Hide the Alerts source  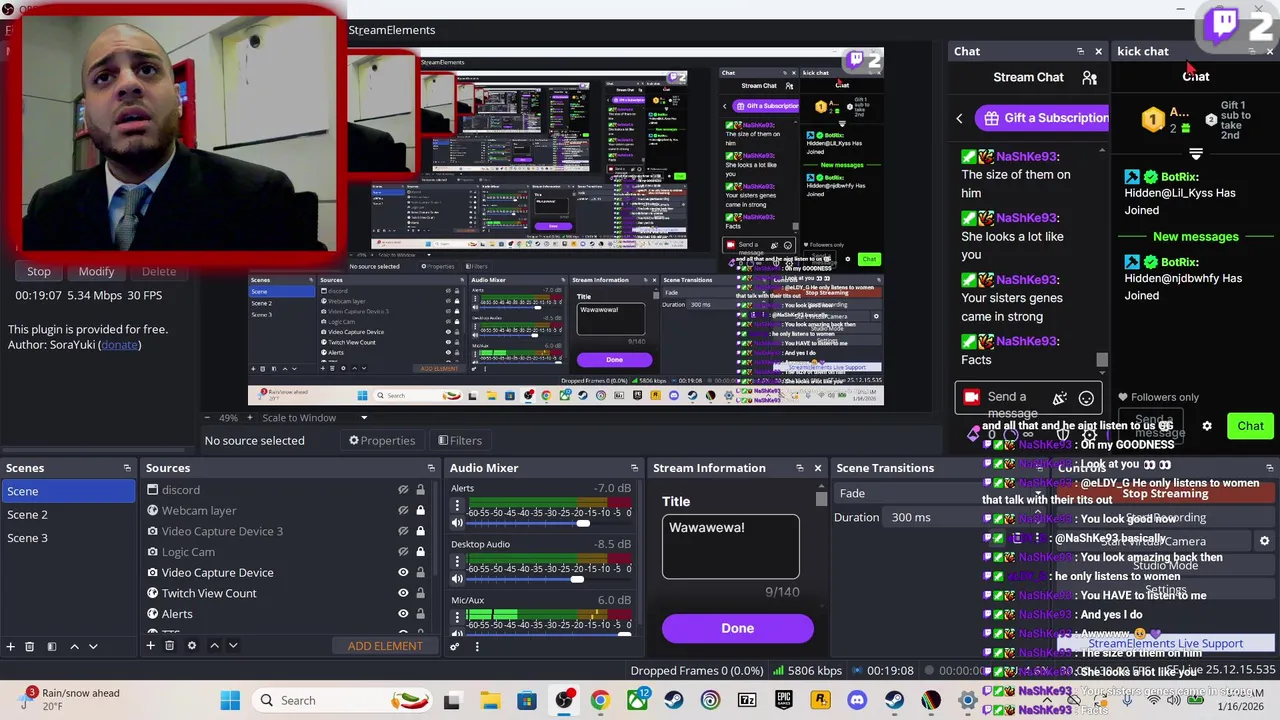[403, 614]
